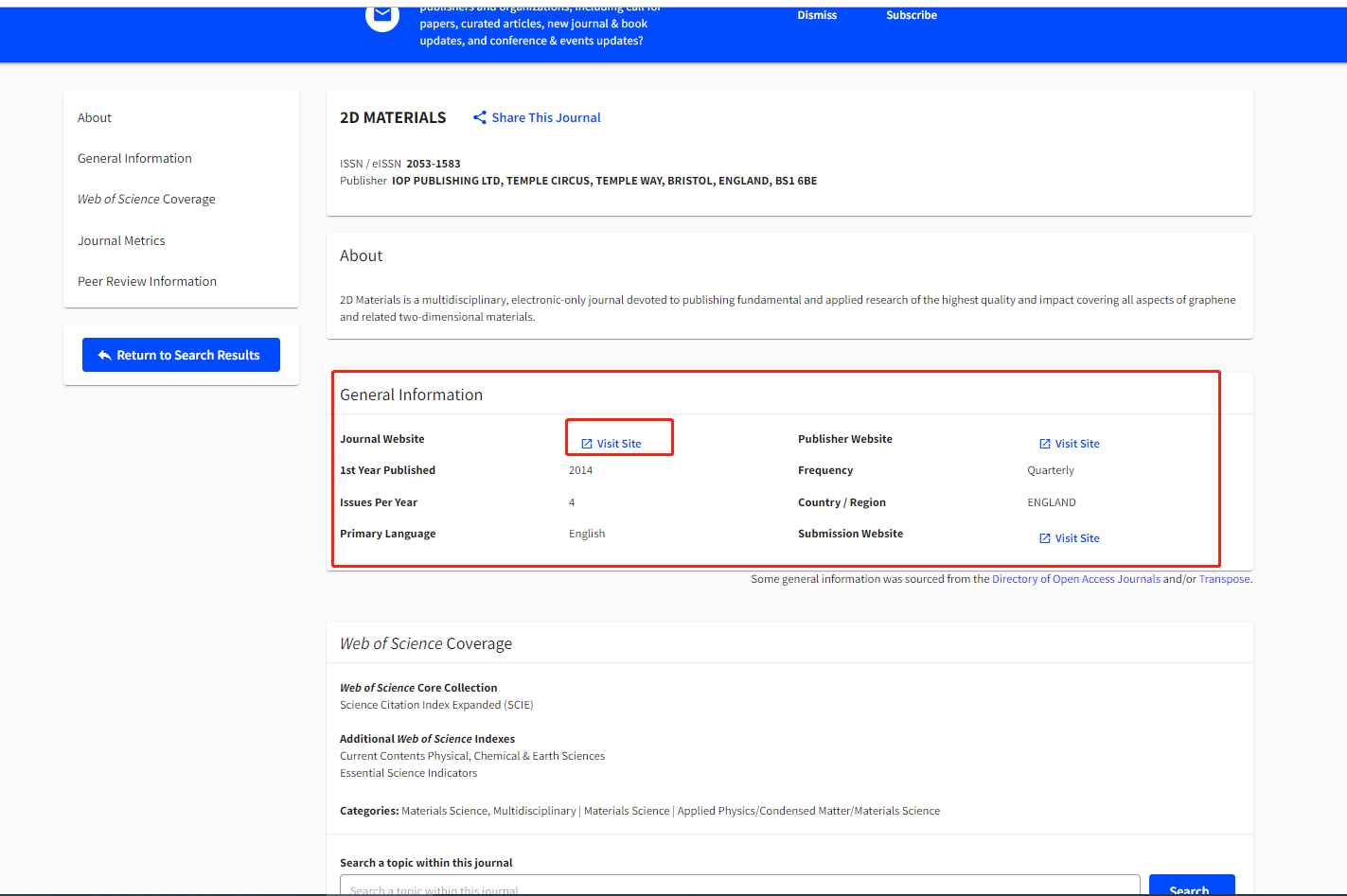Screen dimensions: 1347x896
Task: Open Share This Journal link
Action: [x=546, y=117]
